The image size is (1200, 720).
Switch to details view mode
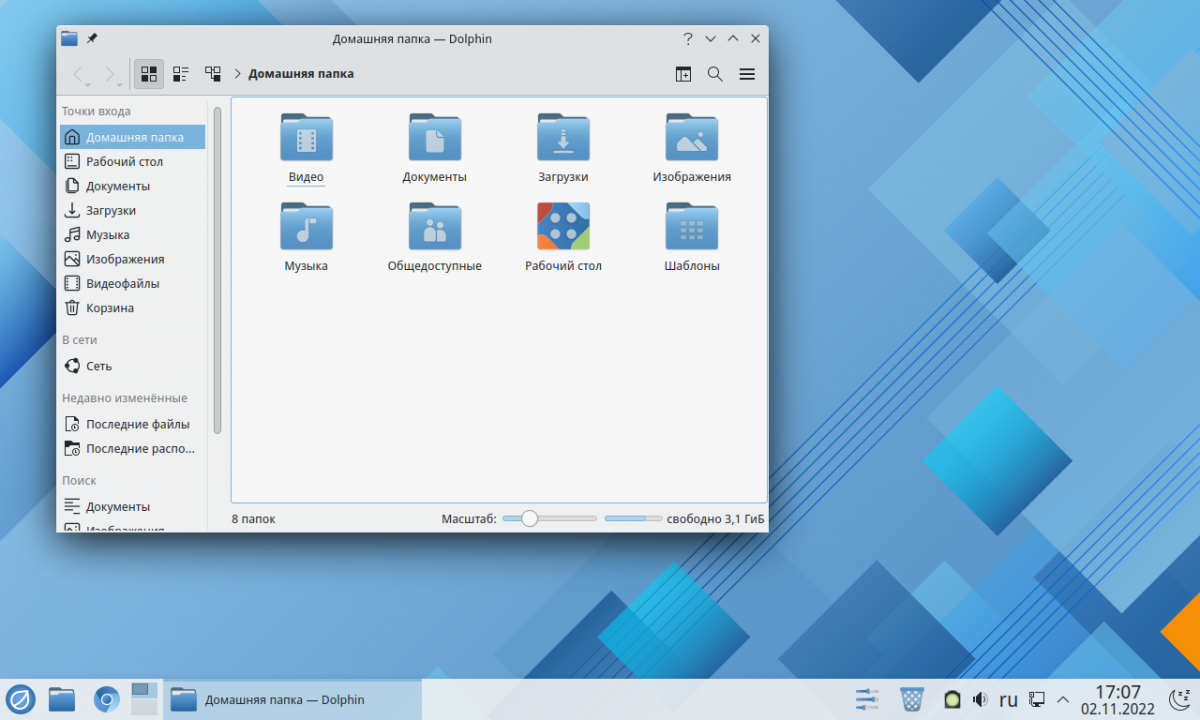(180, 73)
